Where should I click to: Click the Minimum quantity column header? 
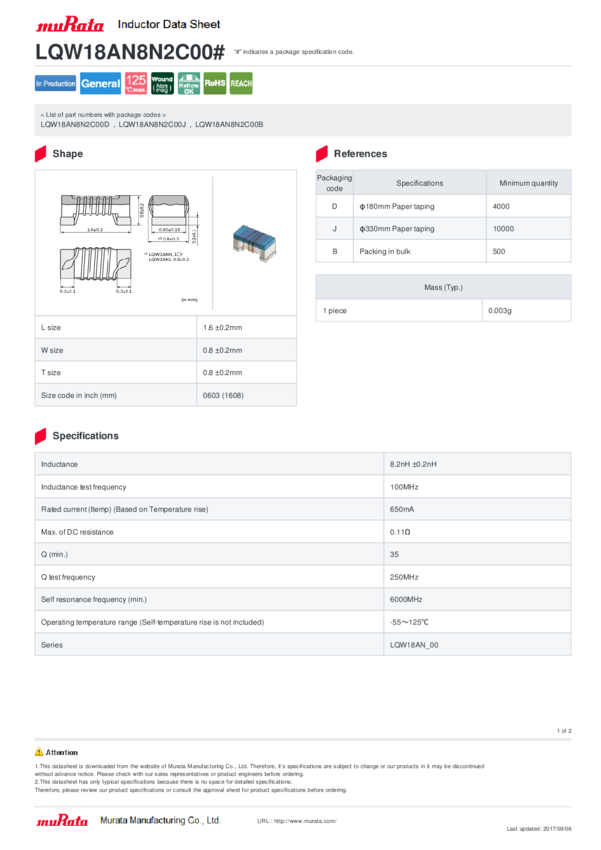(528, 183)
